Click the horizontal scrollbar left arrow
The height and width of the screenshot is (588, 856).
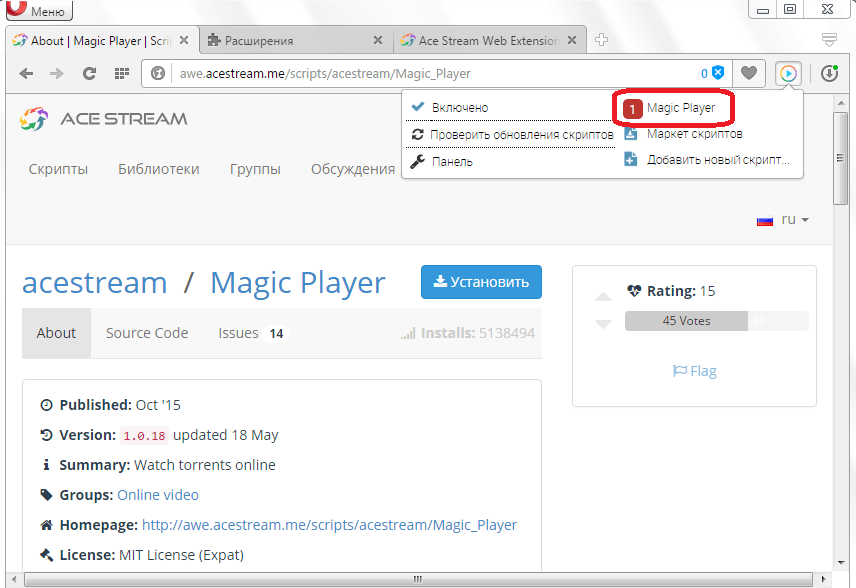point(14,579)
